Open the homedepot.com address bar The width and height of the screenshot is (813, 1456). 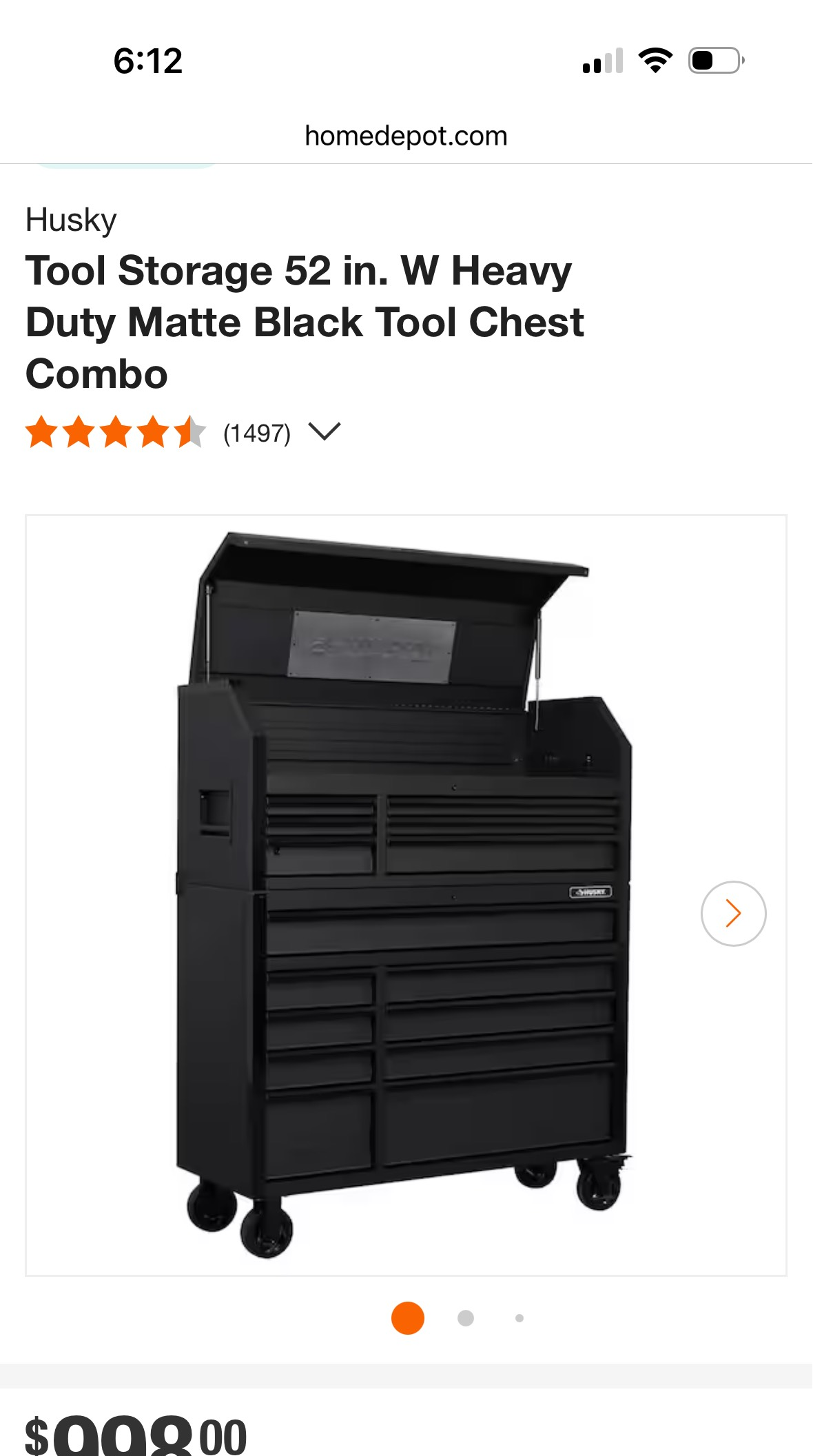tap(406, 136)
